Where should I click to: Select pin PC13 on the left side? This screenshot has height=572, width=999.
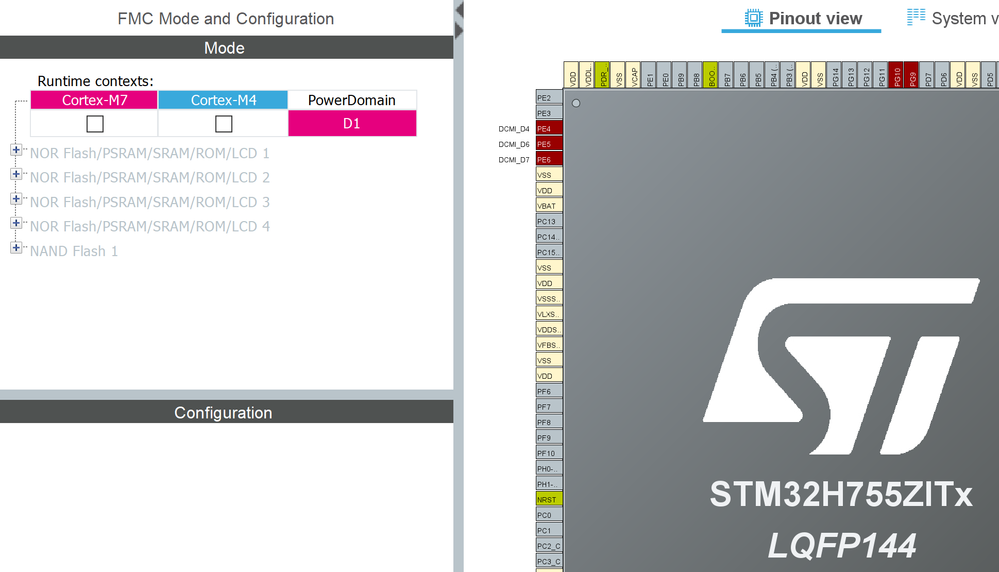(549, 221)
